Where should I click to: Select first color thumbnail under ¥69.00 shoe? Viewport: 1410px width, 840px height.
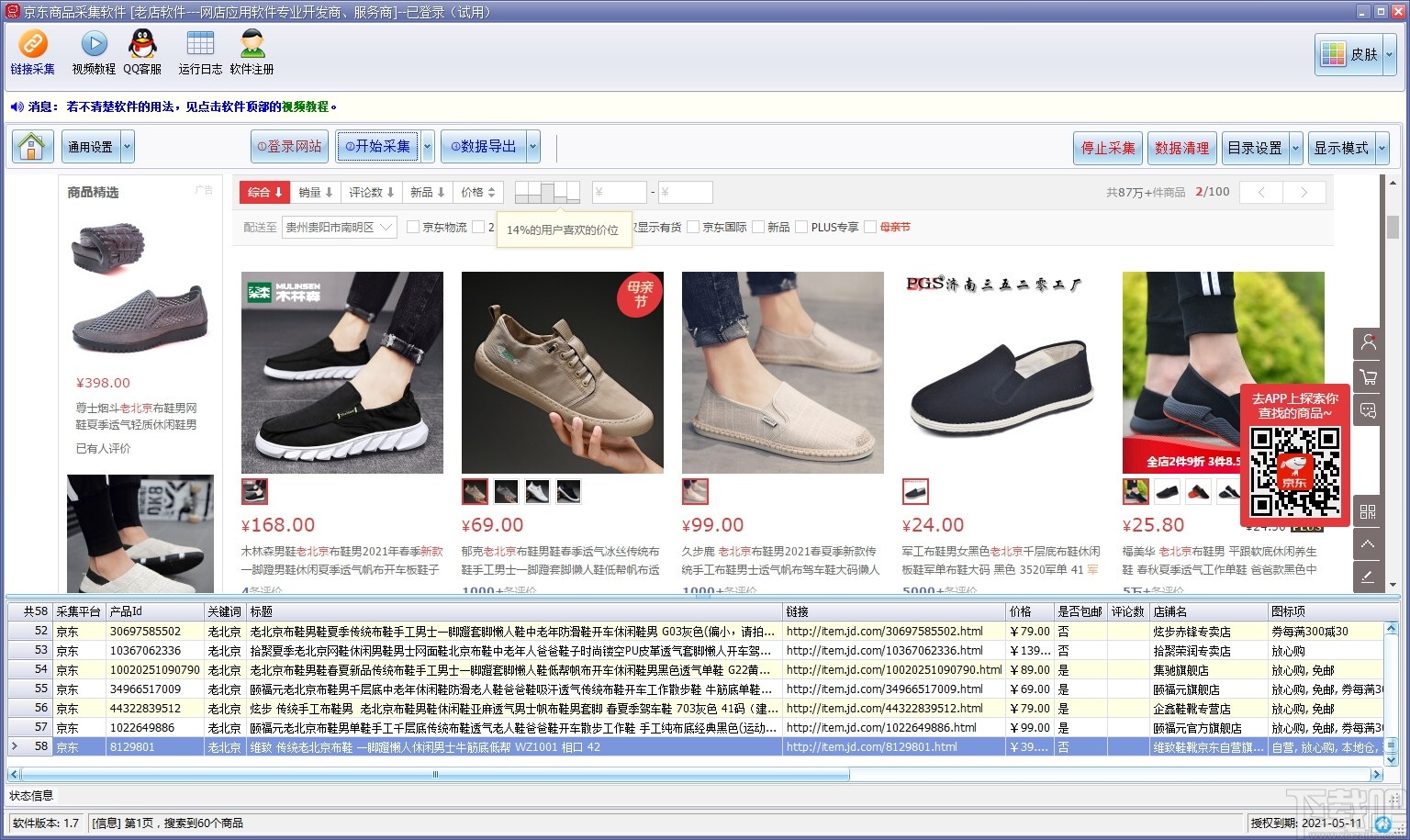coord(475,492)
